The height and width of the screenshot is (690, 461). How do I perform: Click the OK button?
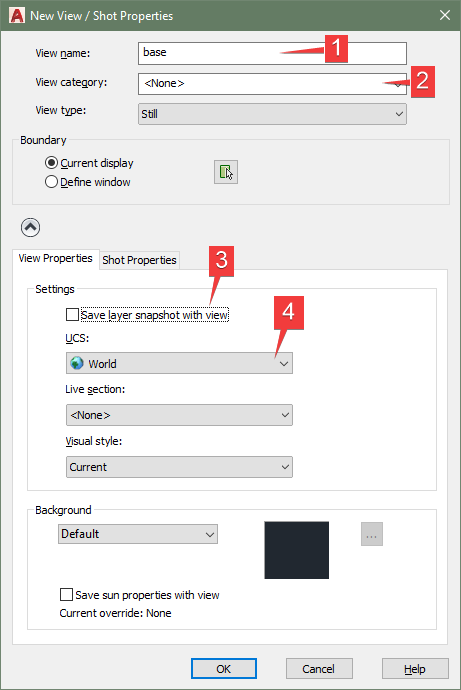pyautogui.click(x=224, y=669)
